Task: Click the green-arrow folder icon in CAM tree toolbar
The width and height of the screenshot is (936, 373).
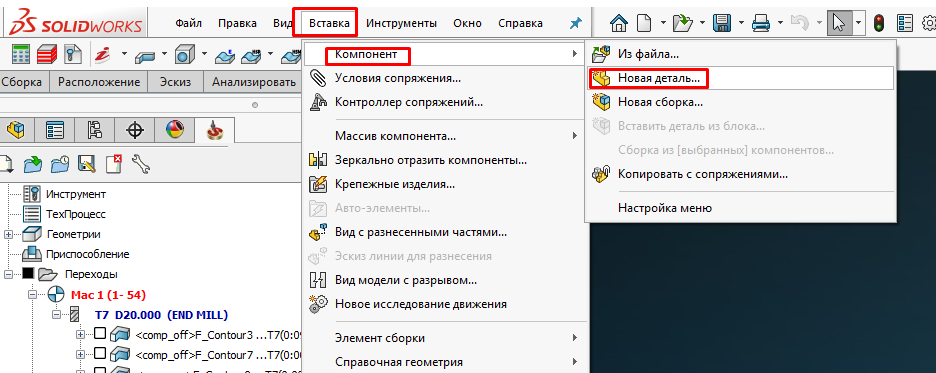Action: [x=33, y=164]
